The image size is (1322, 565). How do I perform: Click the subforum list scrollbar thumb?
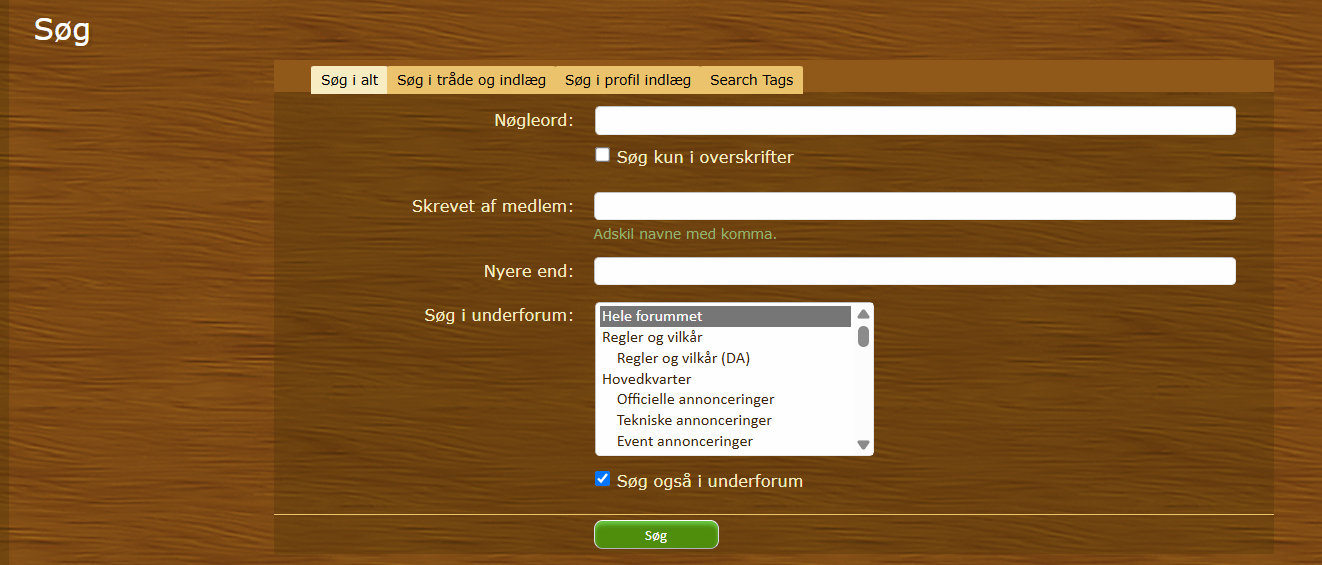(863, 336)
